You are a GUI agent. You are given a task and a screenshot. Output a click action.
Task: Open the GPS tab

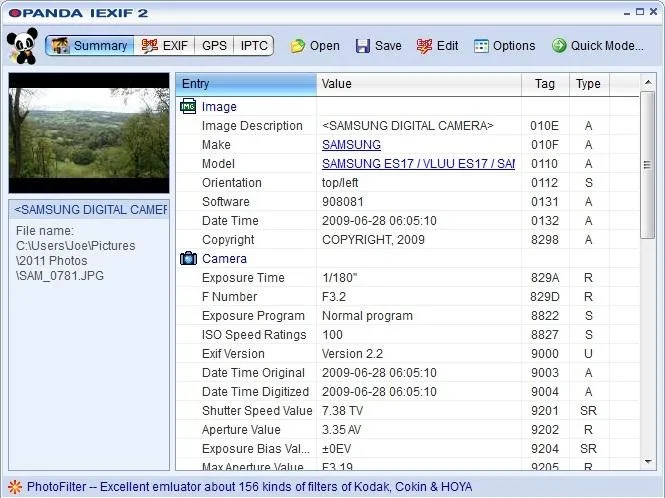[x=214, y=45]
